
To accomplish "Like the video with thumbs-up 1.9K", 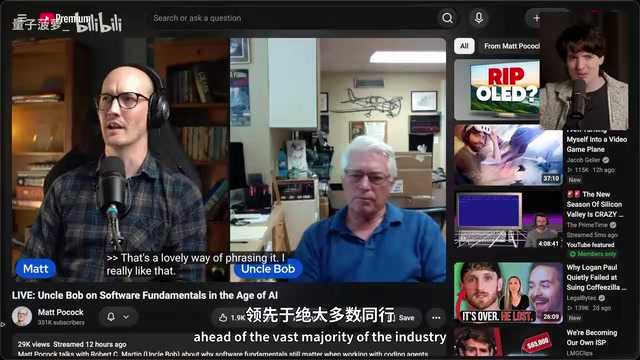I will click(x=231, y=318).
